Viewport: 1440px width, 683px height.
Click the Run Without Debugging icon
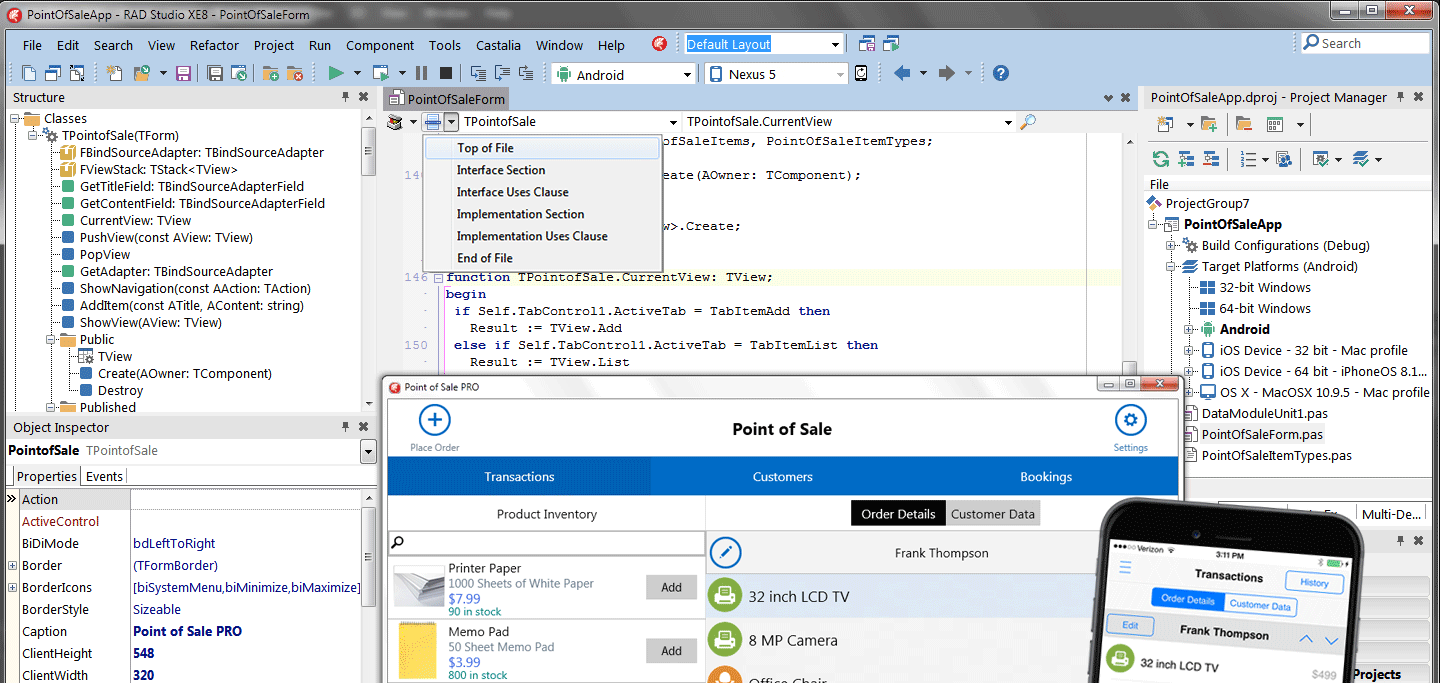click(380, 74)
